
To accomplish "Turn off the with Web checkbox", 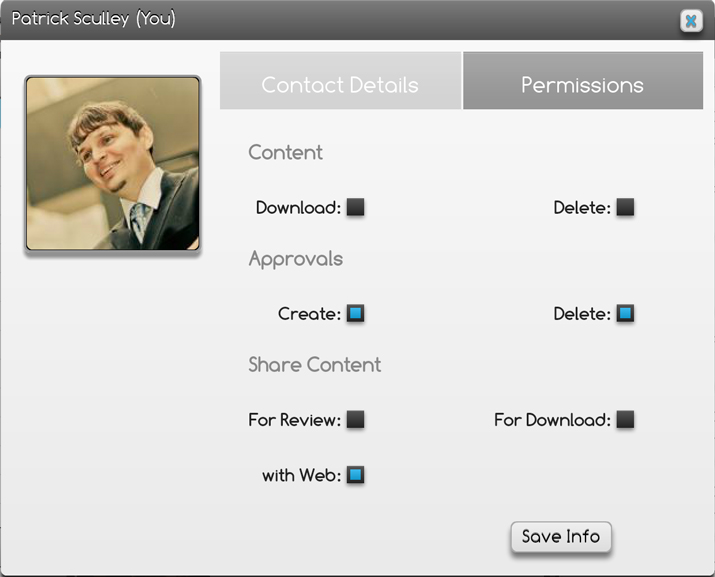I will click(355, 475).
